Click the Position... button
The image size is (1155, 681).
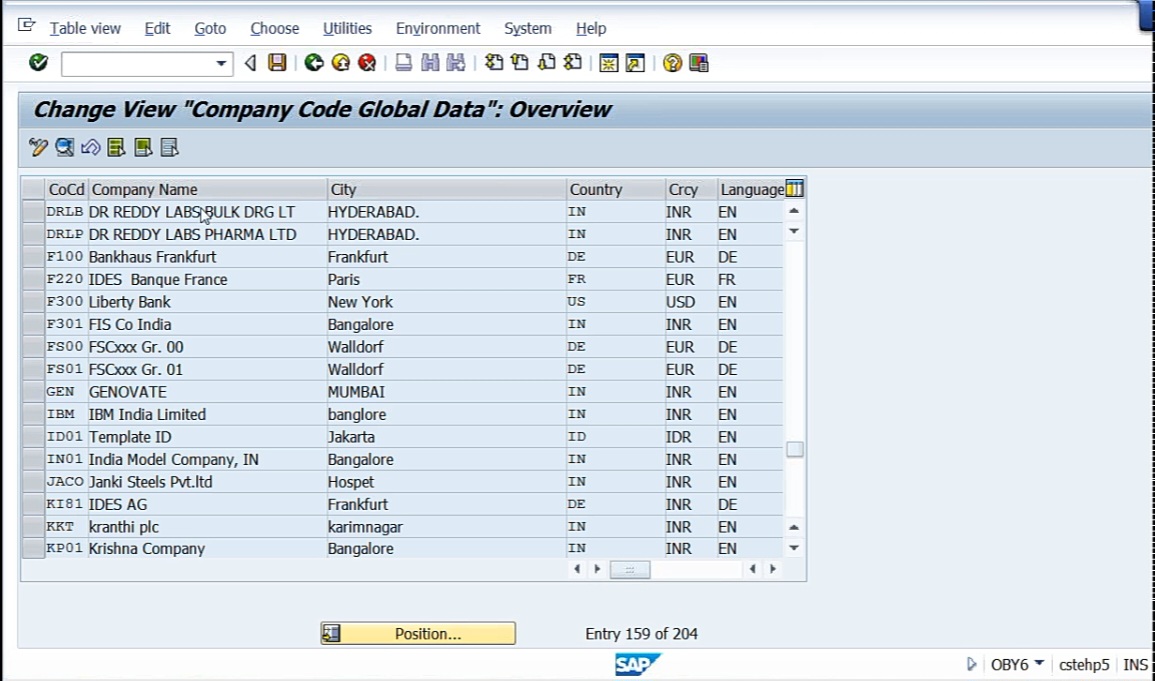(x=418, y=634)
